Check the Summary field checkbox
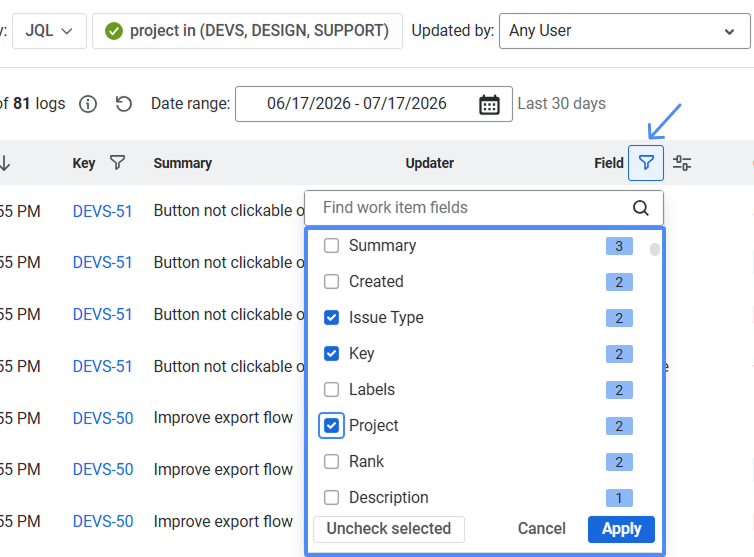Screen dimensions: 754x557 (331, 245)
